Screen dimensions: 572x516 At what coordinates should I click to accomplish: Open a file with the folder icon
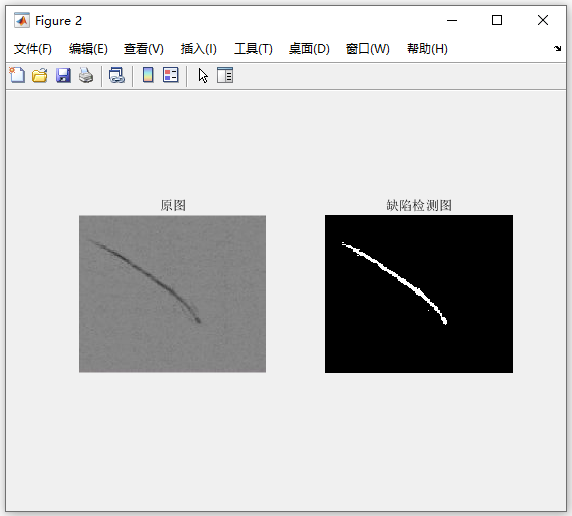click(40, 76)
